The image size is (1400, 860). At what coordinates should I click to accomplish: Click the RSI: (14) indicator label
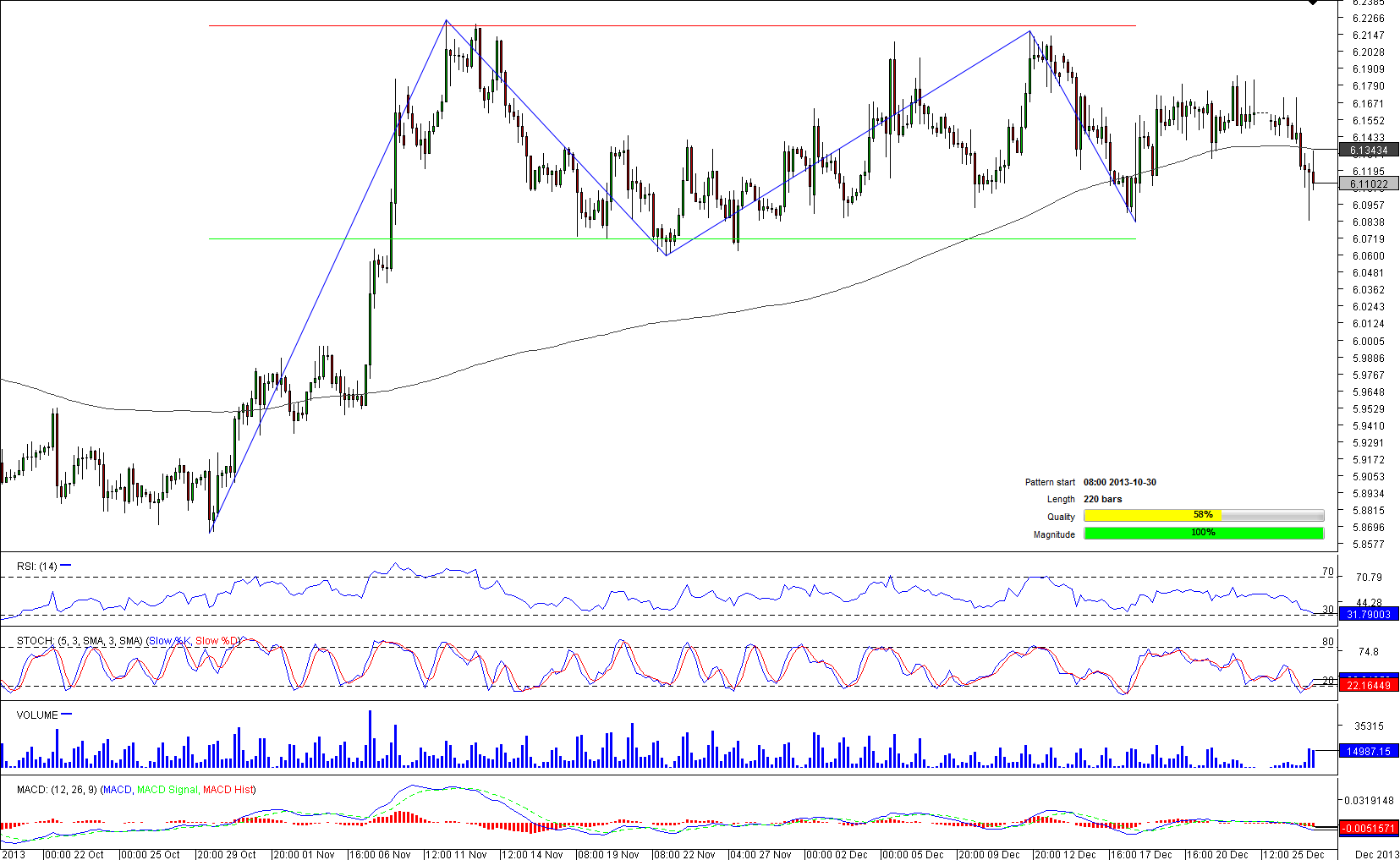click(36, 567)
